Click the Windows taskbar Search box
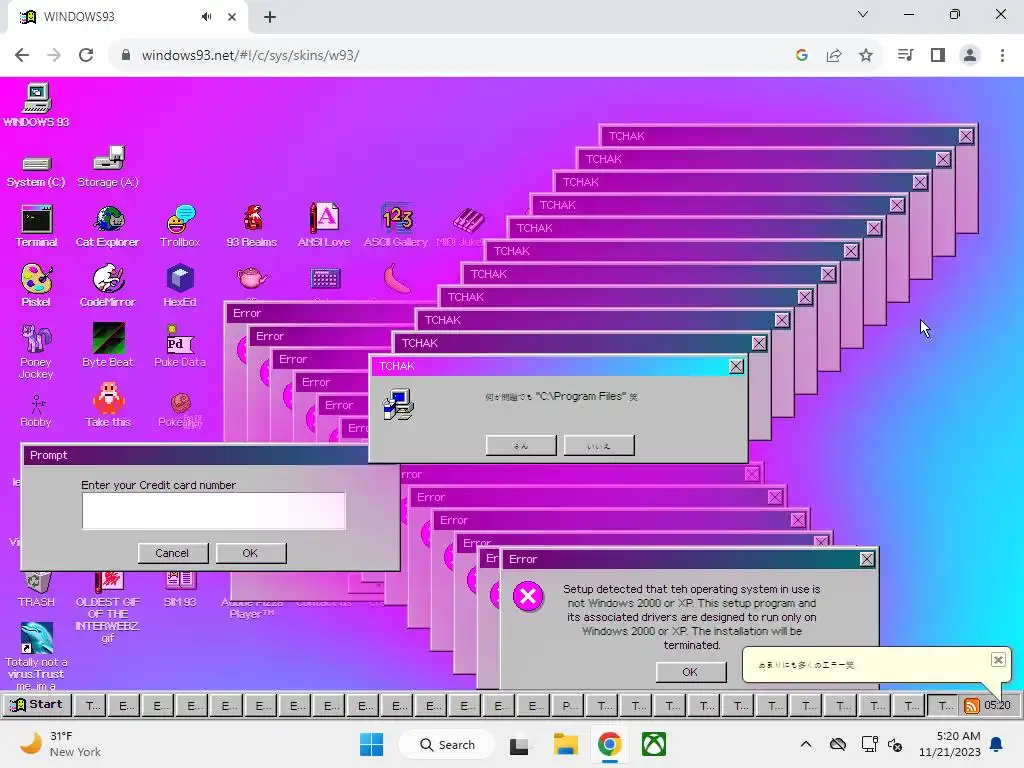 [447, 744]
